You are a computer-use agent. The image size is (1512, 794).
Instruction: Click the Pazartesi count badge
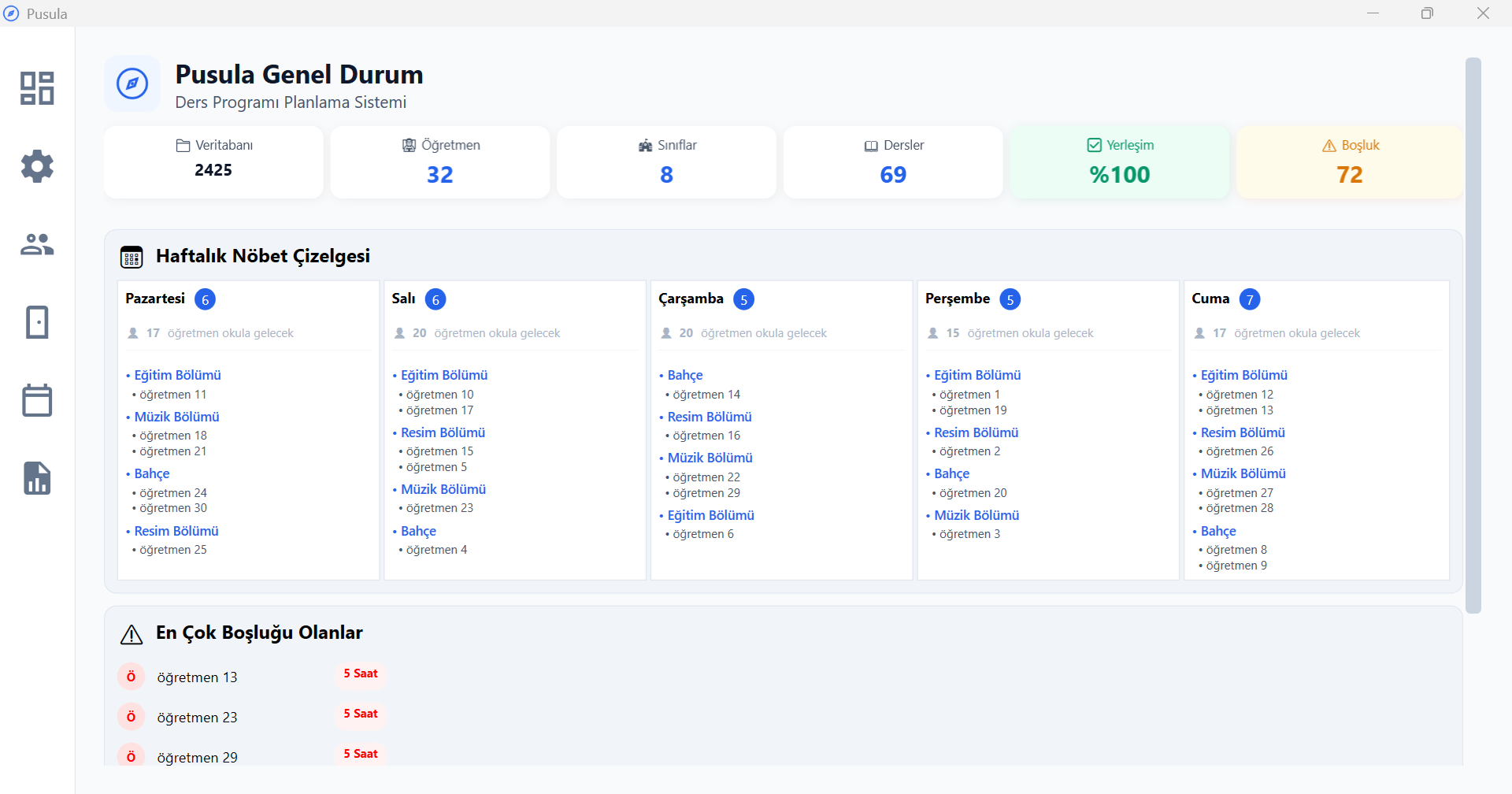(x=205, y=299)
